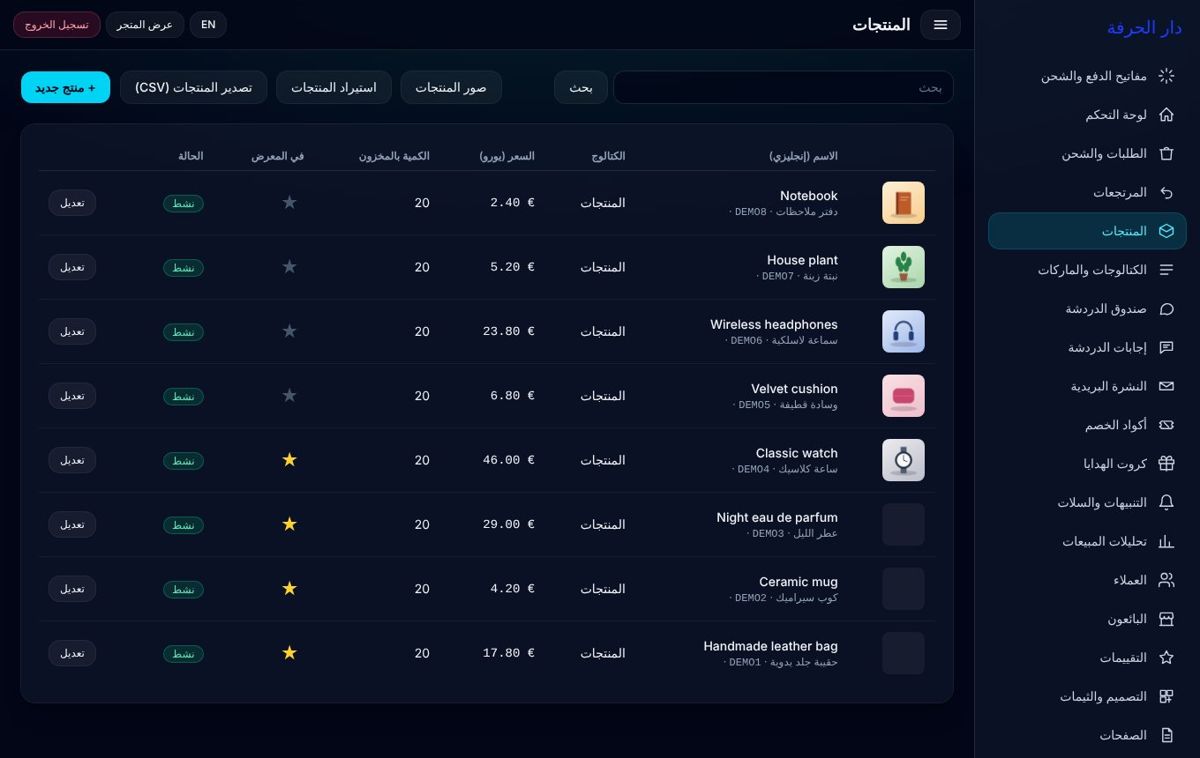Image resolution: width=1200 pixels, height=758 pixels.
Task: Select الكتالوجات والماركات menu item
Action: point(1087,270)
